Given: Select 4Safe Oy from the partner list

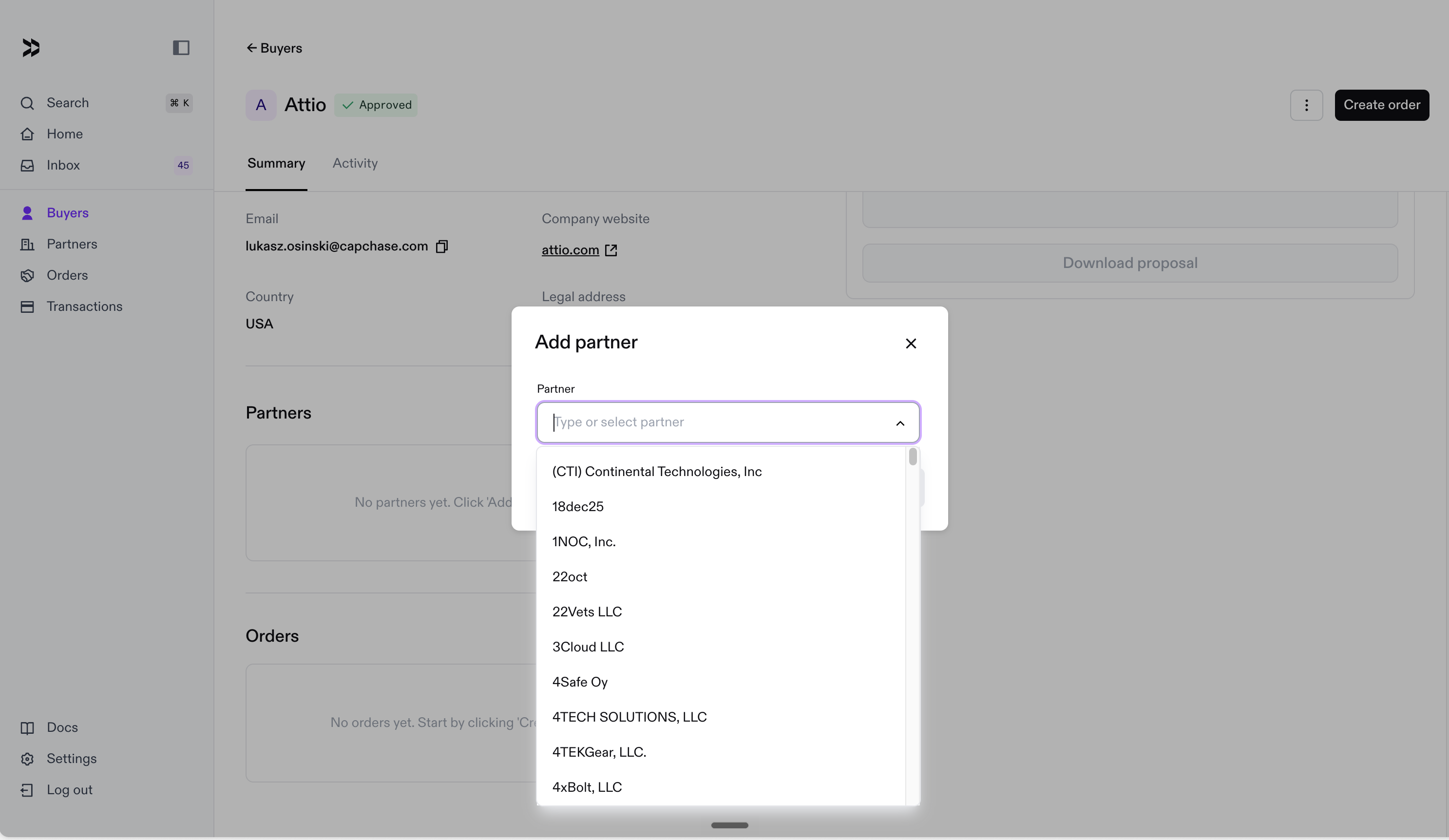Looking at the screenshot, I should click(x=721, y=682).
